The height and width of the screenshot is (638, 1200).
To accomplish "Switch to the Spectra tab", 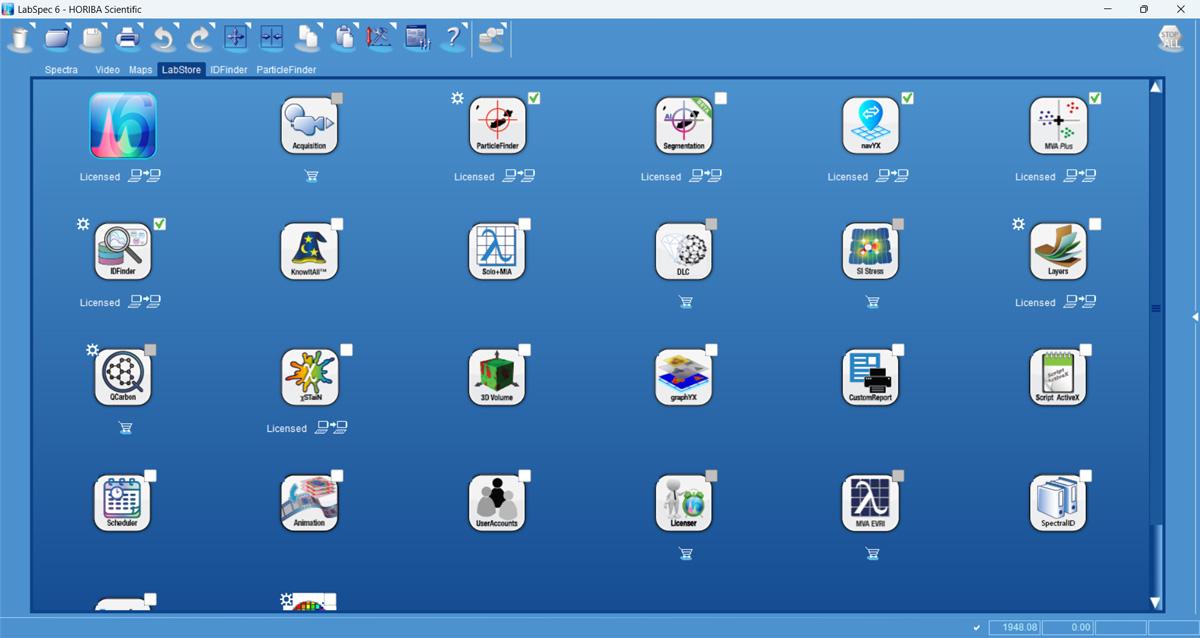I will tap(61, 70).
